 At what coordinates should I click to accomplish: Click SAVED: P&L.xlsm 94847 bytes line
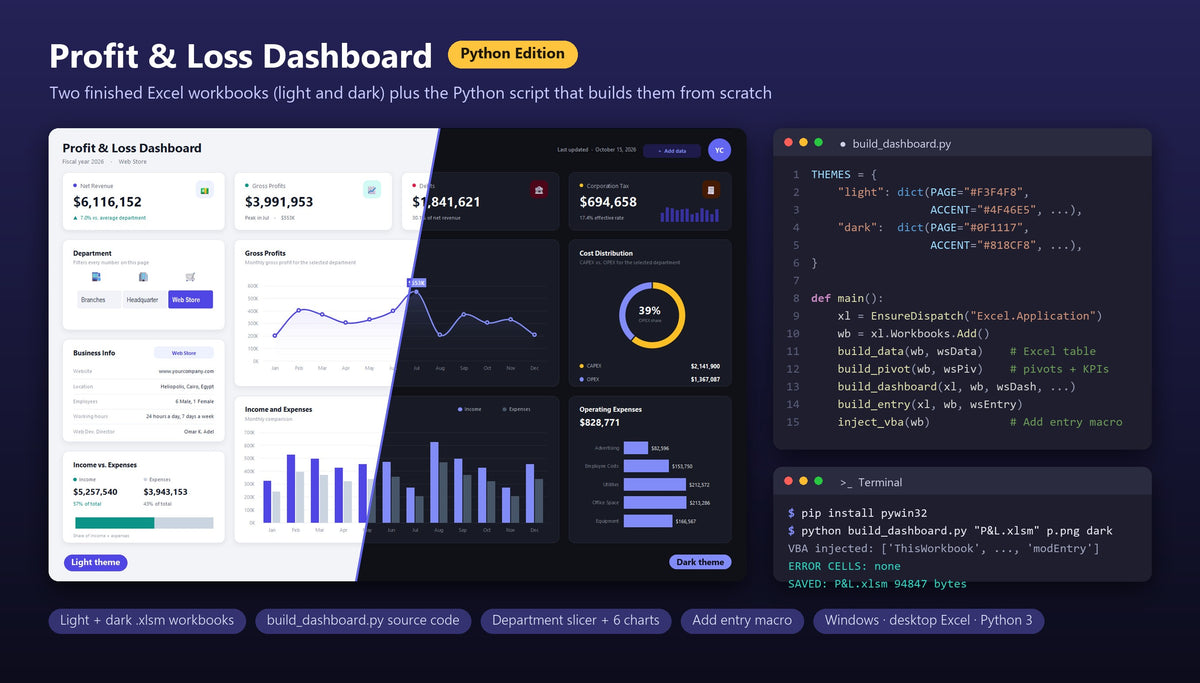877,584
